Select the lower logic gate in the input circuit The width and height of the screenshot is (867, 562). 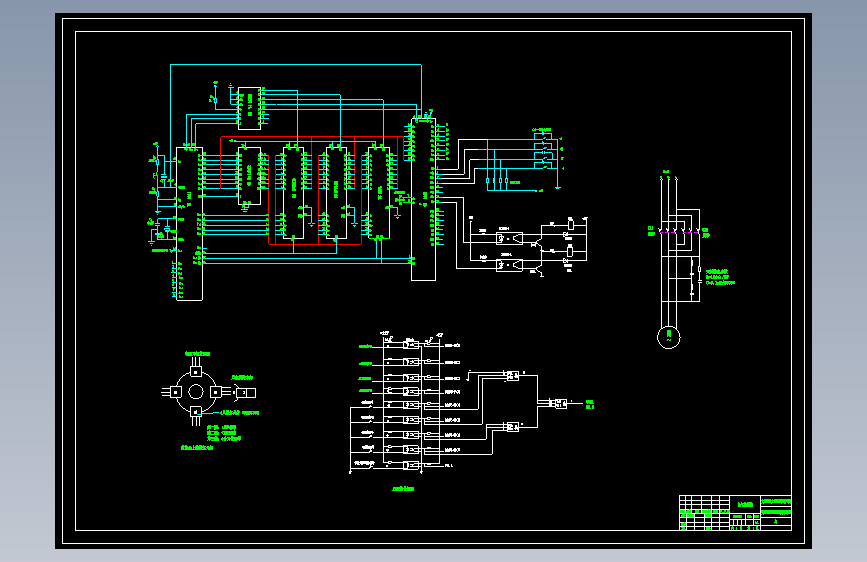tap(513, 426)
